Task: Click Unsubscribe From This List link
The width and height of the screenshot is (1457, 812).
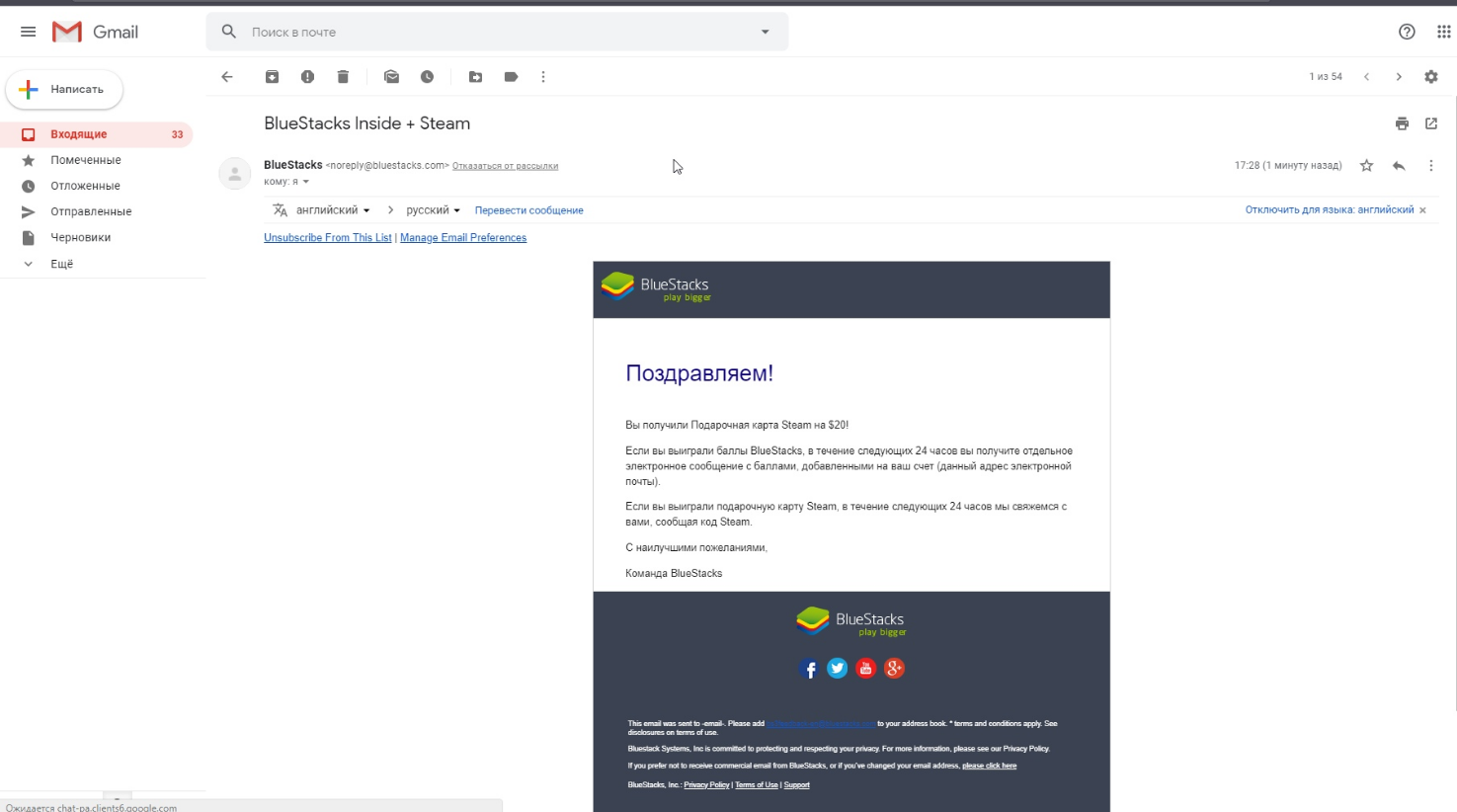Action: pos(328,238)
